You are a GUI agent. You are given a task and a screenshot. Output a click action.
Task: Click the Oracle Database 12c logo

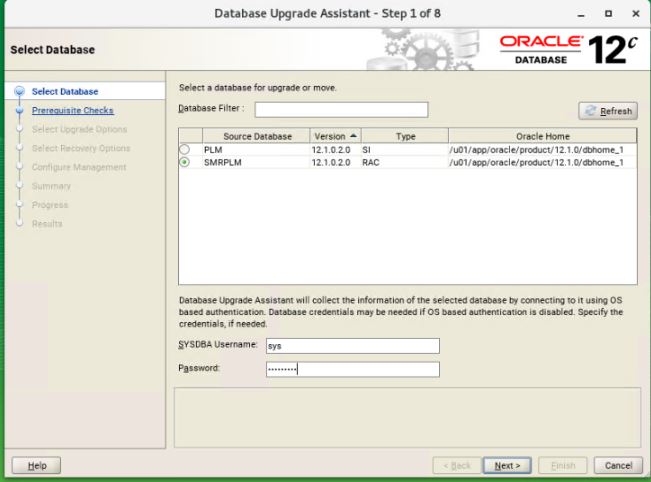point(568,49)
